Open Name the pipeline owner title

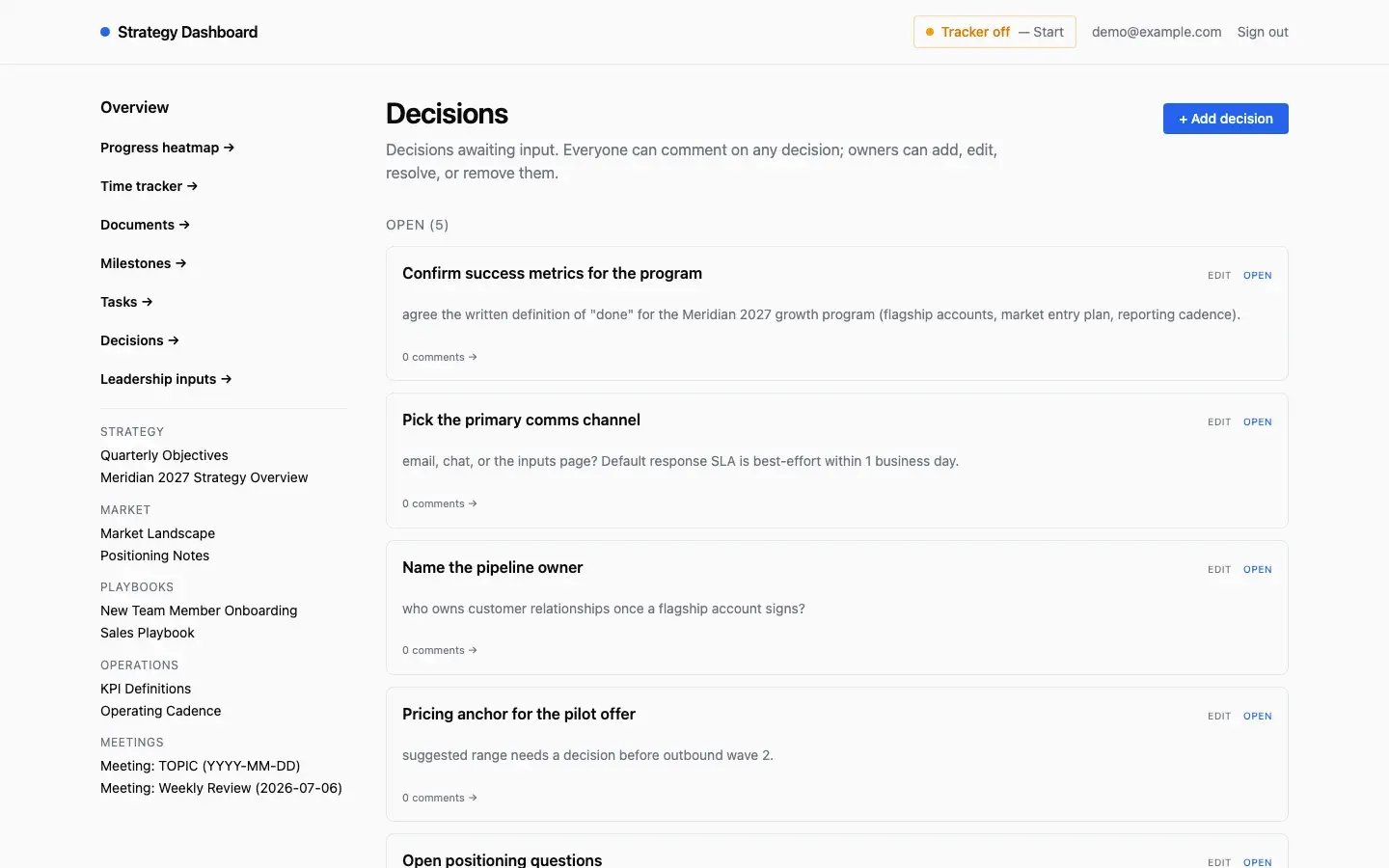pyautogui.click(x=492, y=567)
